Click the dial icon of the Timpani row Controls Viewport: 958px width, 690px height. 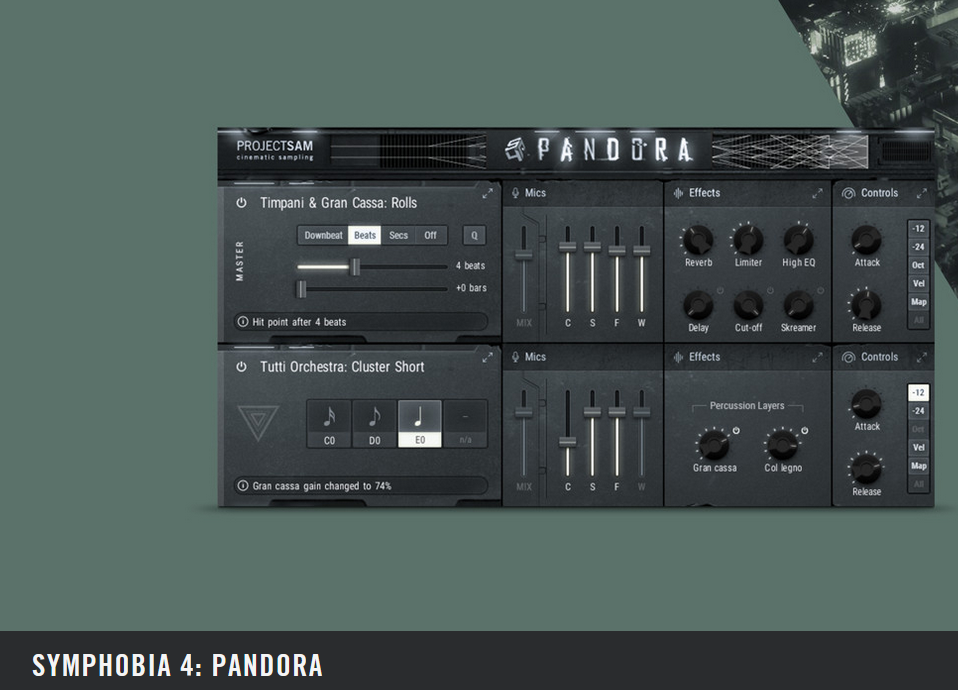(848, 193)
